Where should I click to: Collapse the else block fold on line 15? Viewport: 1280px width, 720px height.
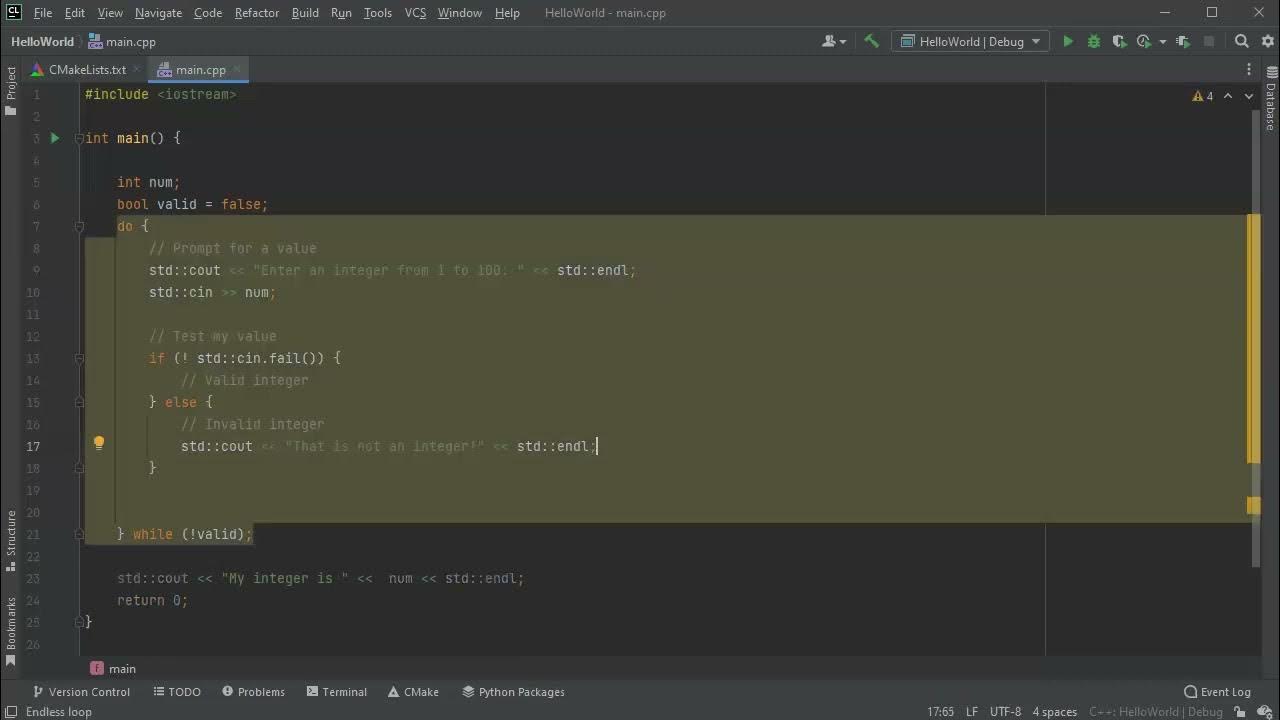(x=79, y=402)
